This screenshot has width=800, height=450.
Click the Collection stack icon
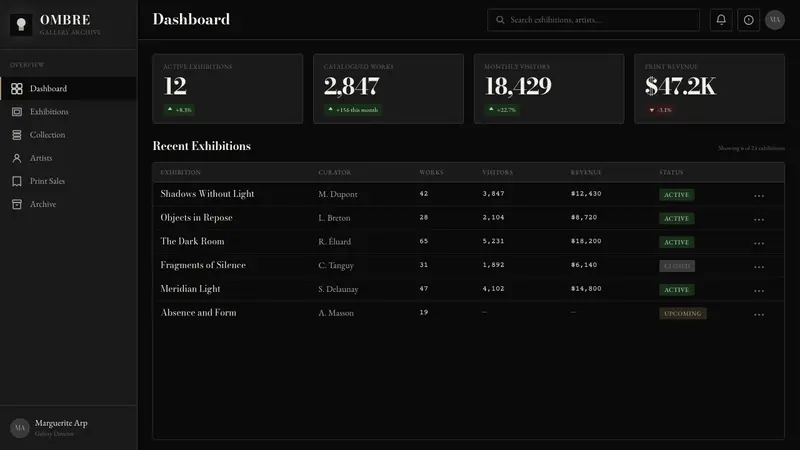pyautogui.click(x=17, y=135)
